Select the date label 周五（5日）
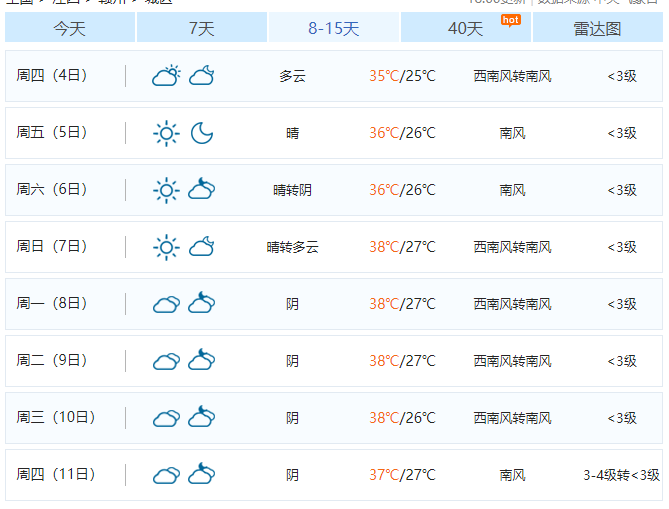The width and height of the screenshot is (669, 509). 52,133
